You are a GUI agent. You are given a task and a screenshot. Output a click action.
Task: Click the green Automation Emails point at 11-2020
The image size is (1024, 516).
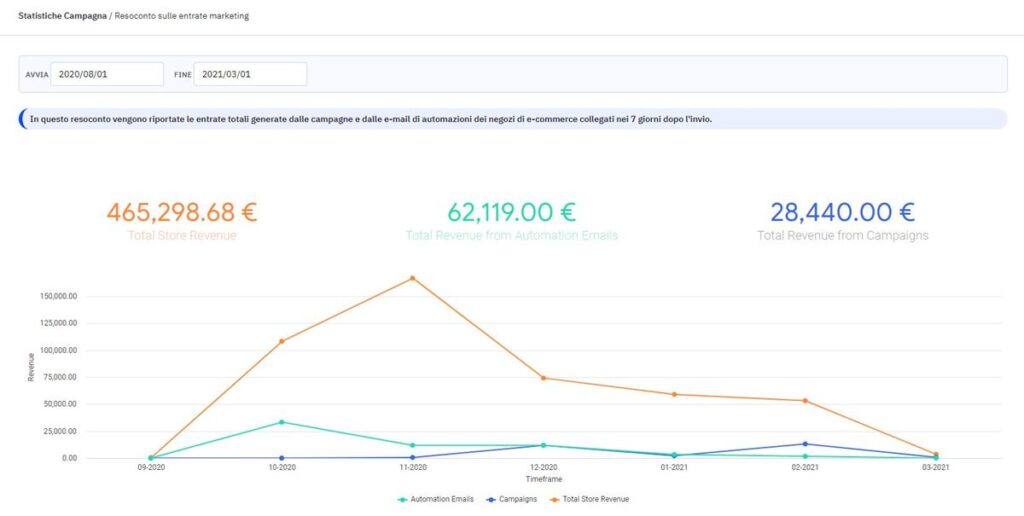tap(412, 445)
